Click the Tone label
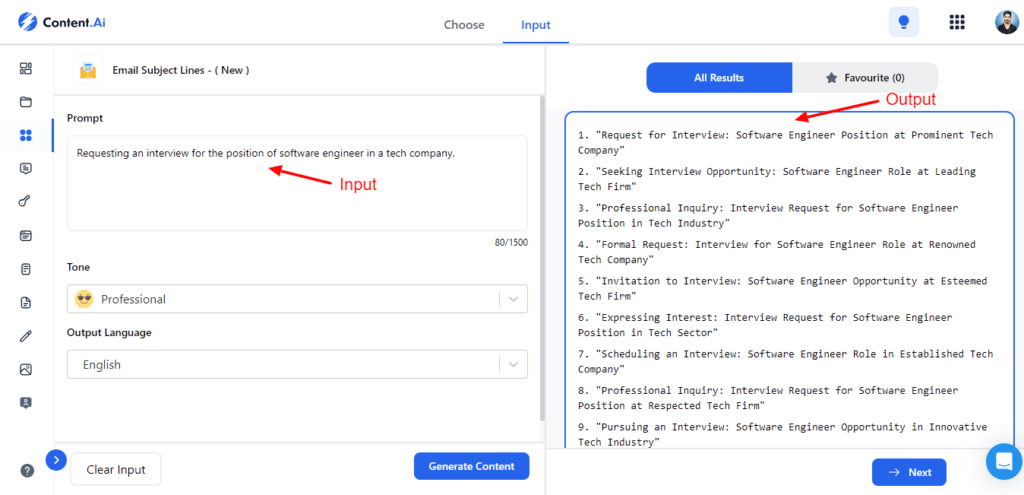The width and height of the screenshot is (1024, 495). 78,267
